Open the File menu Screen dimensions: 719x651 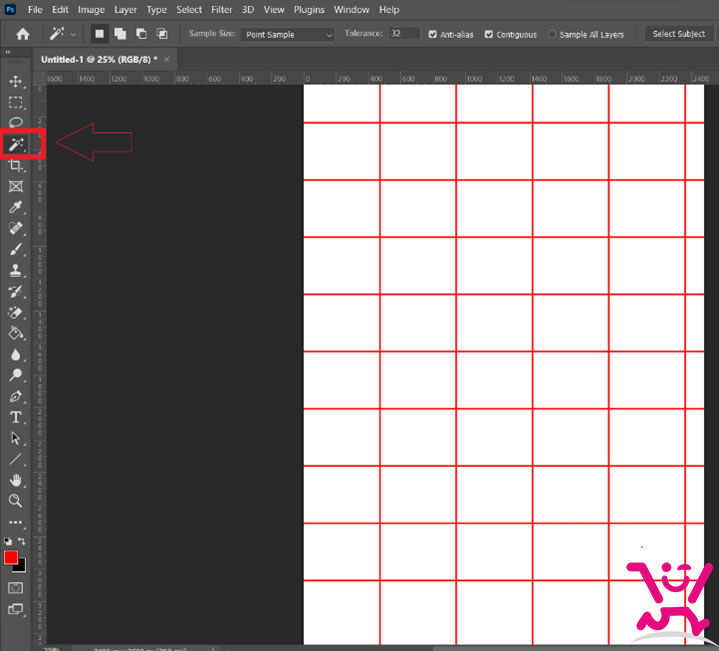35,10
